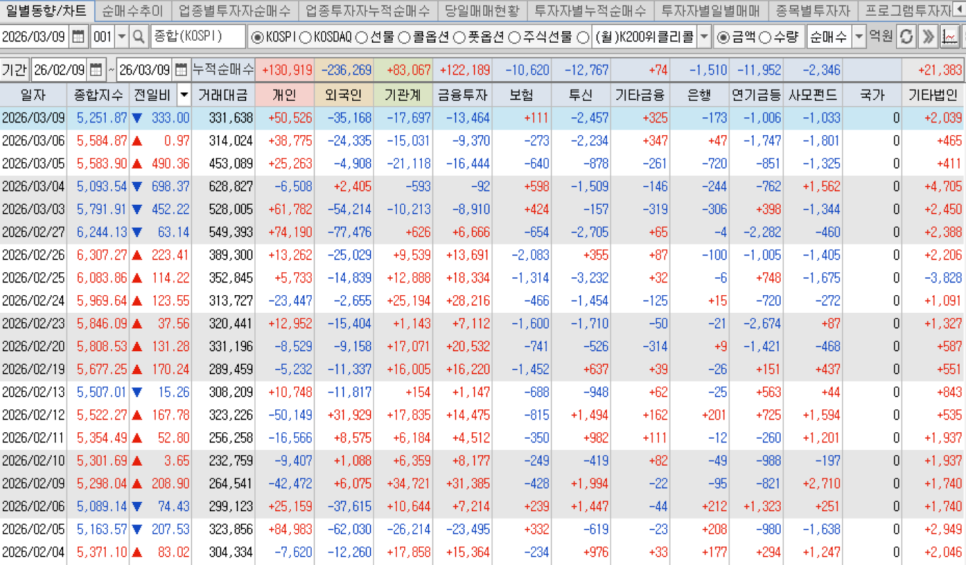Screen dimensions: 966x565
Task: Open the chart view icon
Action: pos(949,37)
